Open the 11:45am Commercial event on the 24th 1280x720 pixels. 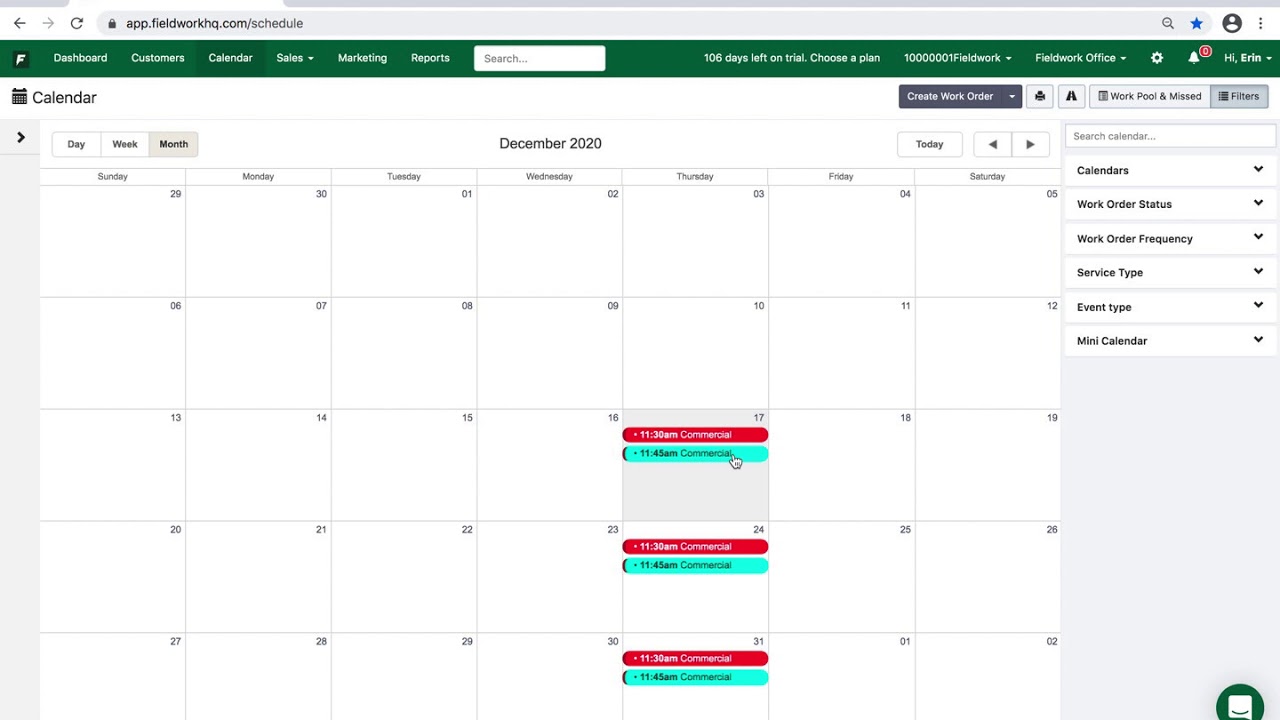695,566
